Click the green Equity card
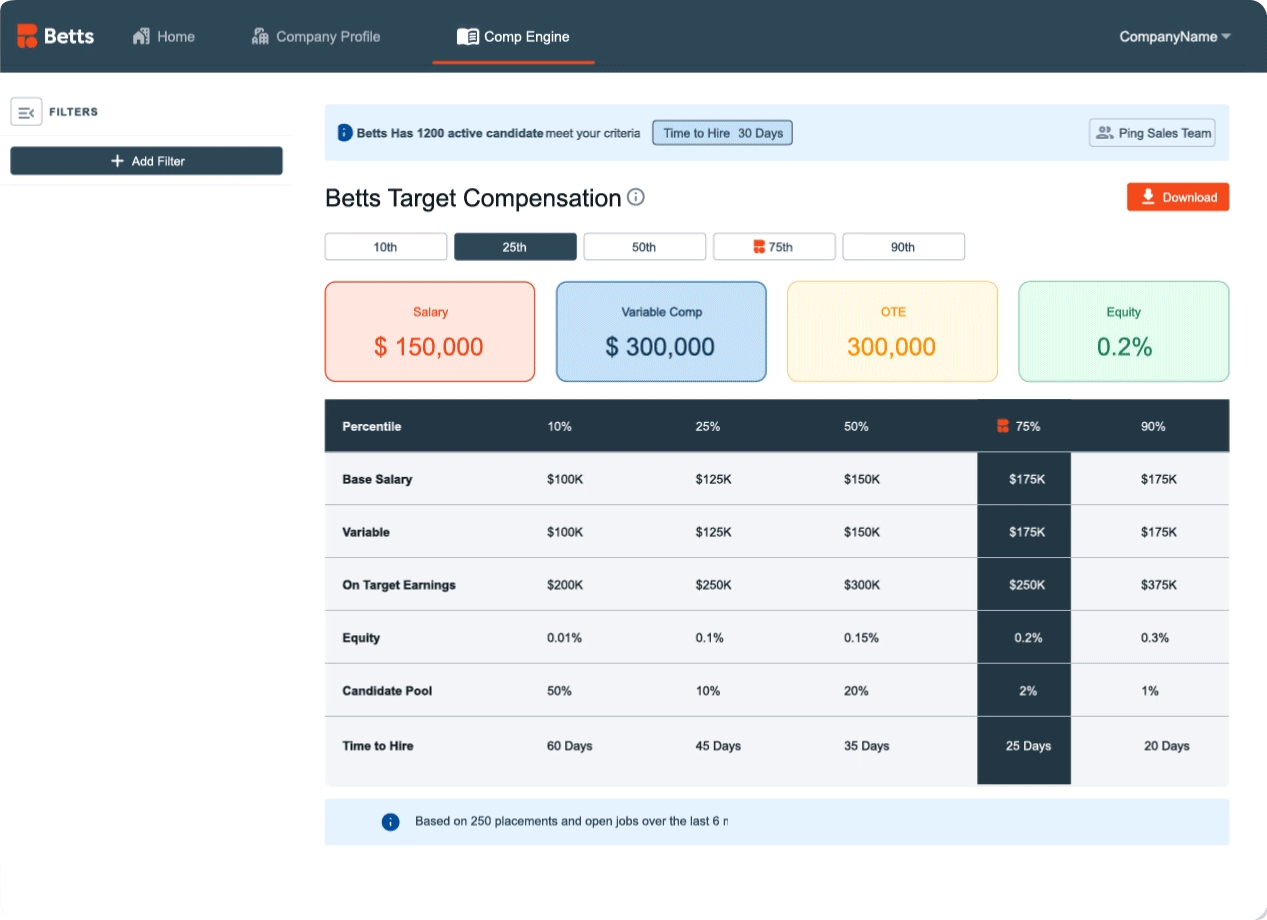Viewport: 1267px width, 920px height. (1123, 332)
